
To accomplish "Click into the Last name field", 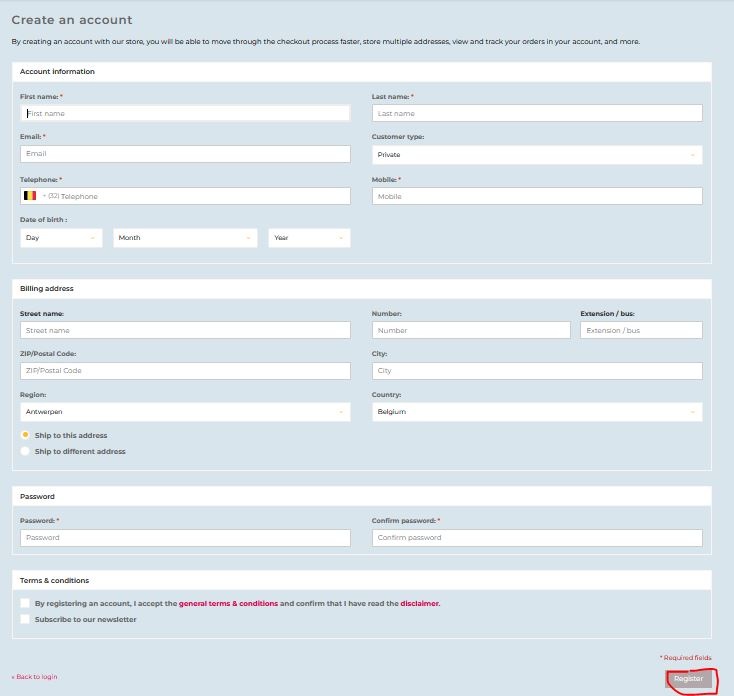I will [x=537, y=113].
